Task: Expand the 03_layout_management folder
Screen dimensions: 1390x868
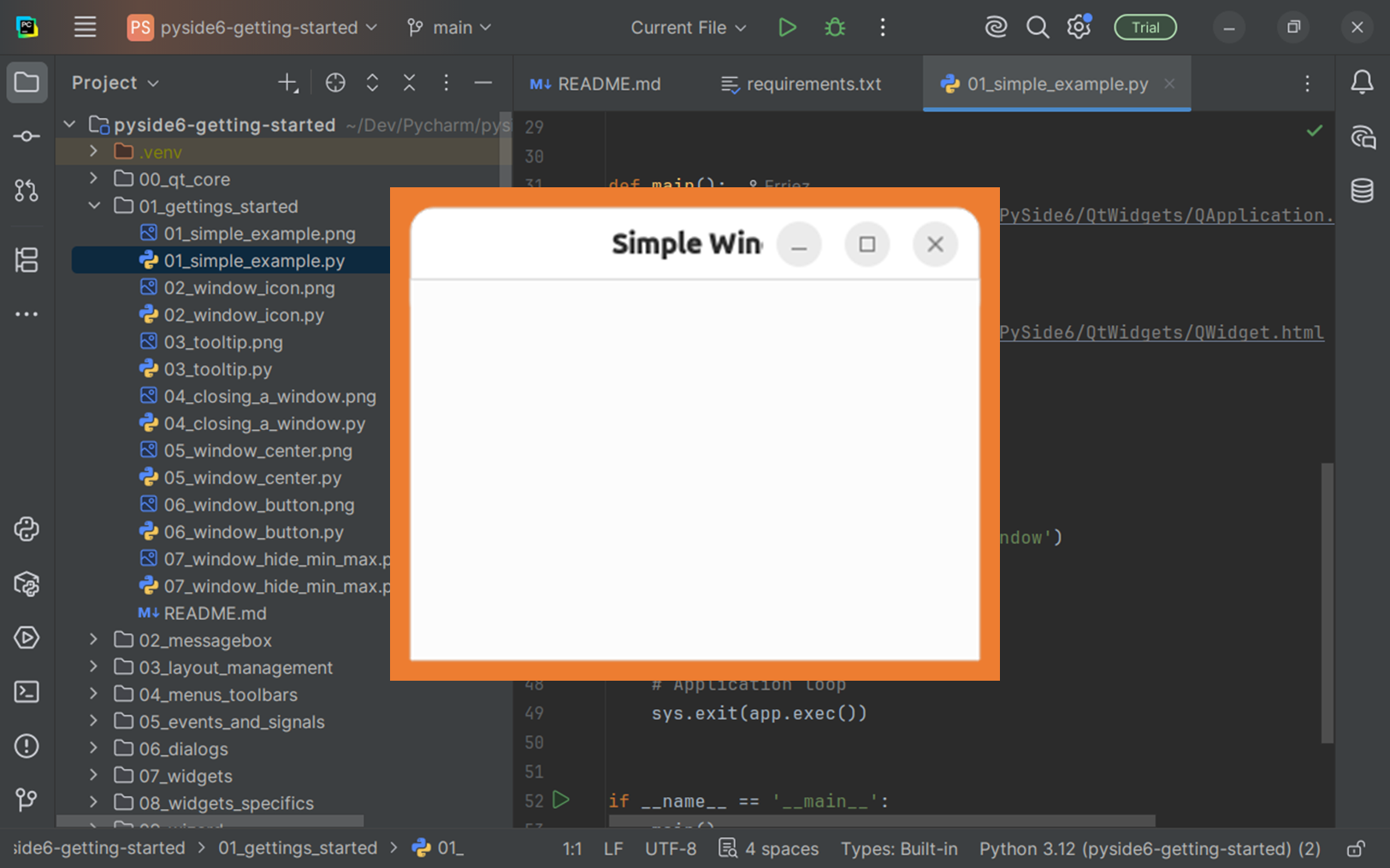Action: [x=94, y=667]
